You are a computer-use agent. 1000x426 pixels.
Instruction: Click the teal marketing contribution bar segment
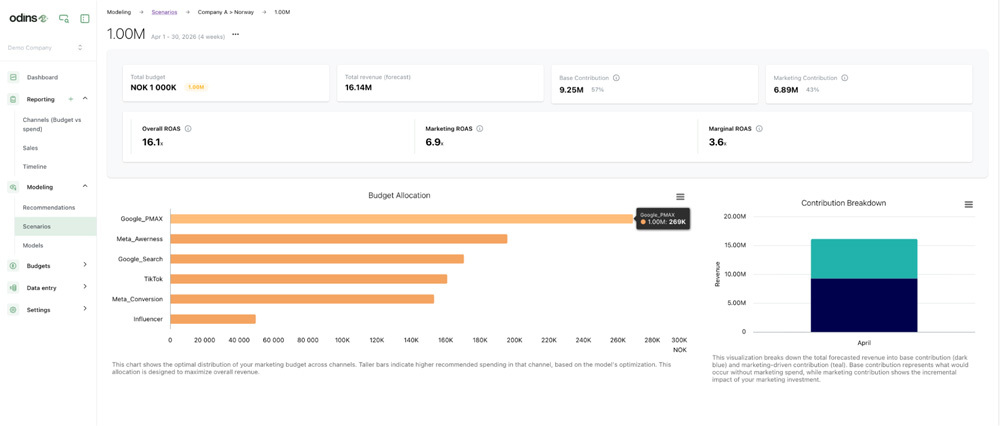pyautogui.click(x=864, y=259)
